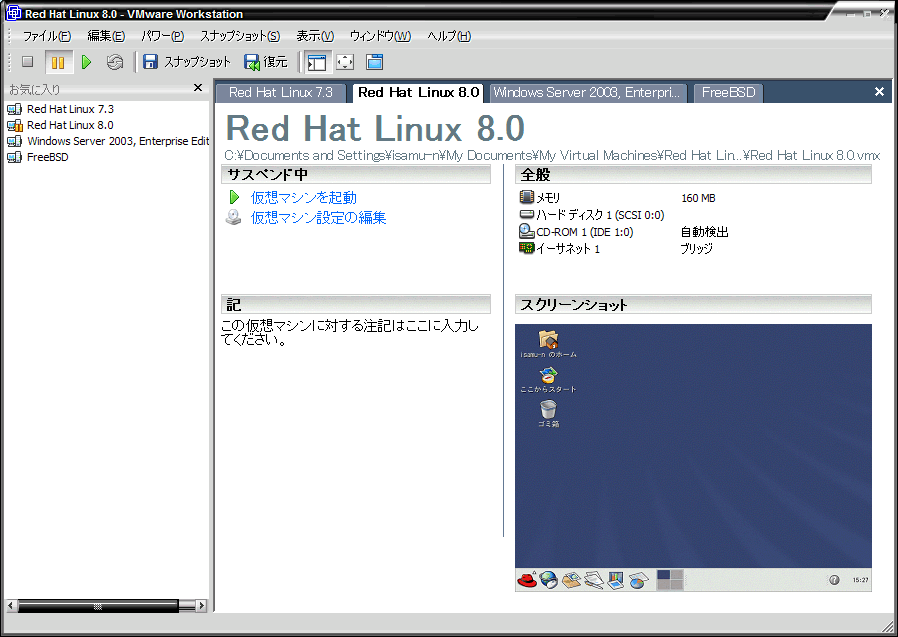898x637 pixels.
Task: Switch to the Red Hat Linux 7.3 tab
Action: click(281, 93)
